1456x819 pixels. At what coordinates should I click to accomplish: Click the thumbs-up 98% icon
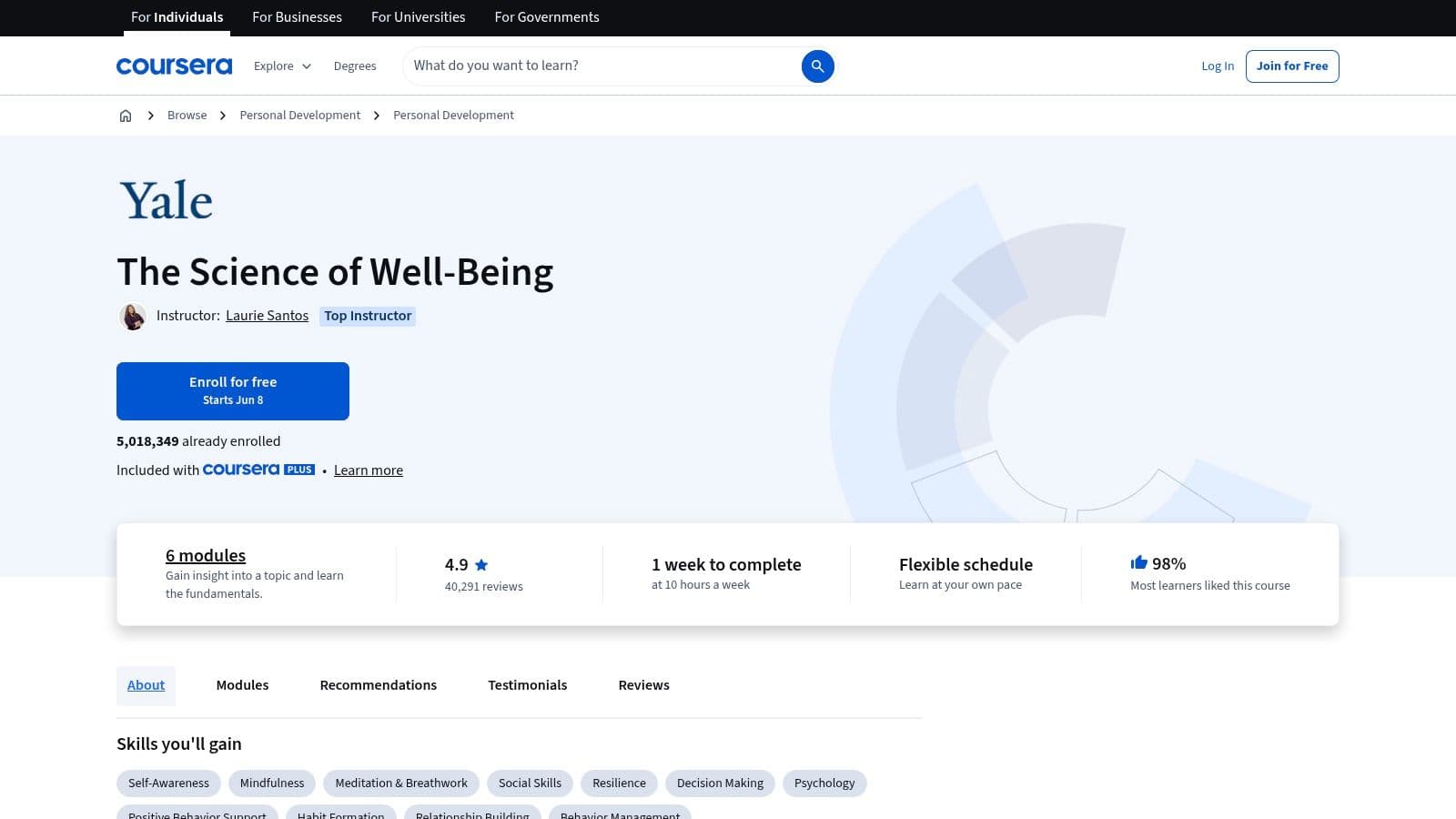pyautogui.click(x=1138, y=562)
